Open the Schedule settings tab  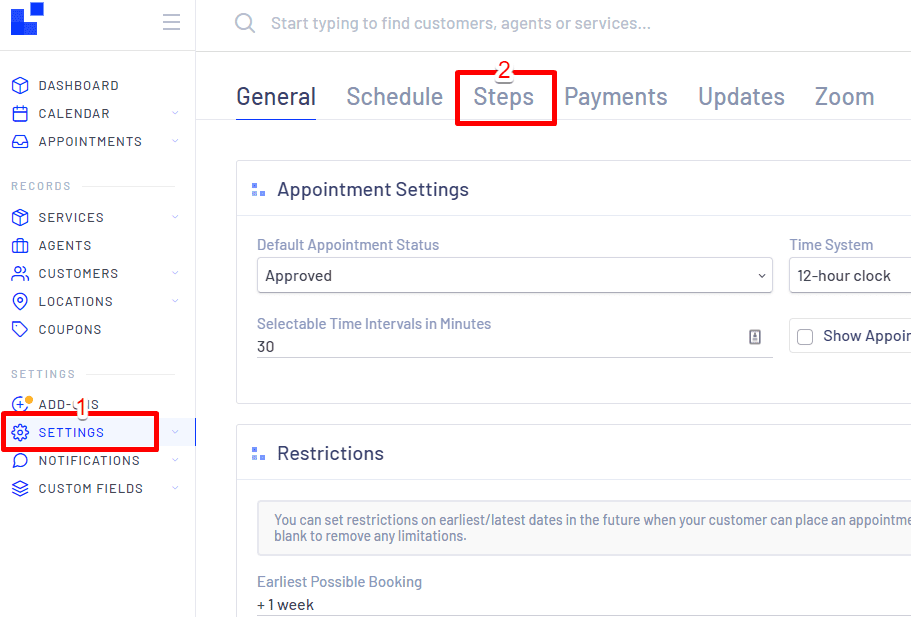point(394,96)
